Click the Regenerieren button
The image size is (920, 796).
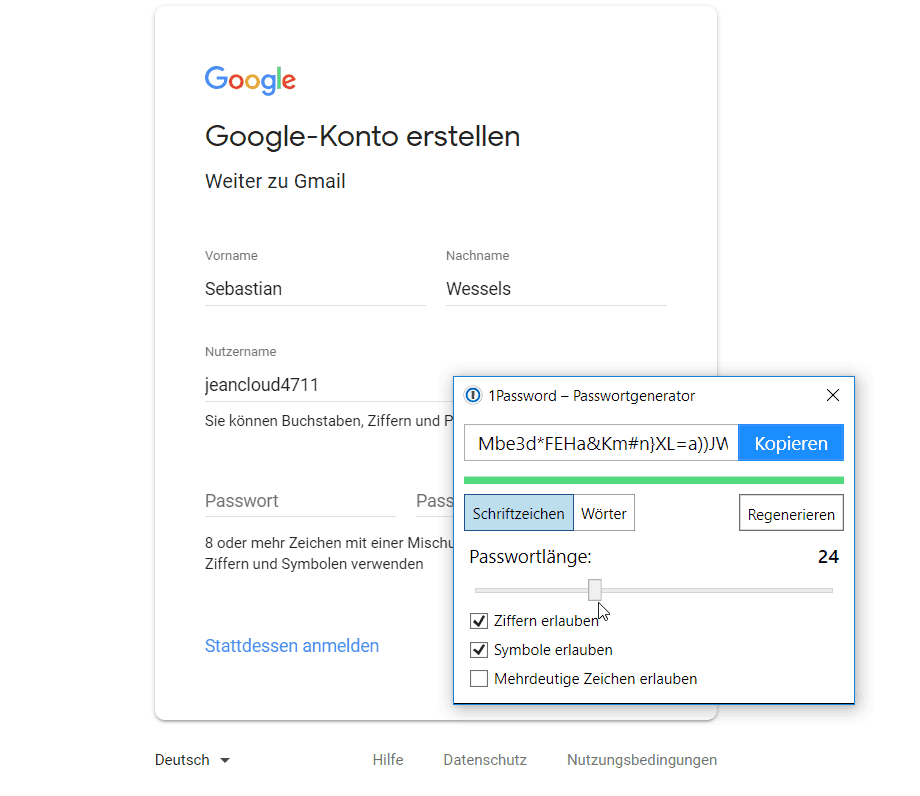click(791, 513)
